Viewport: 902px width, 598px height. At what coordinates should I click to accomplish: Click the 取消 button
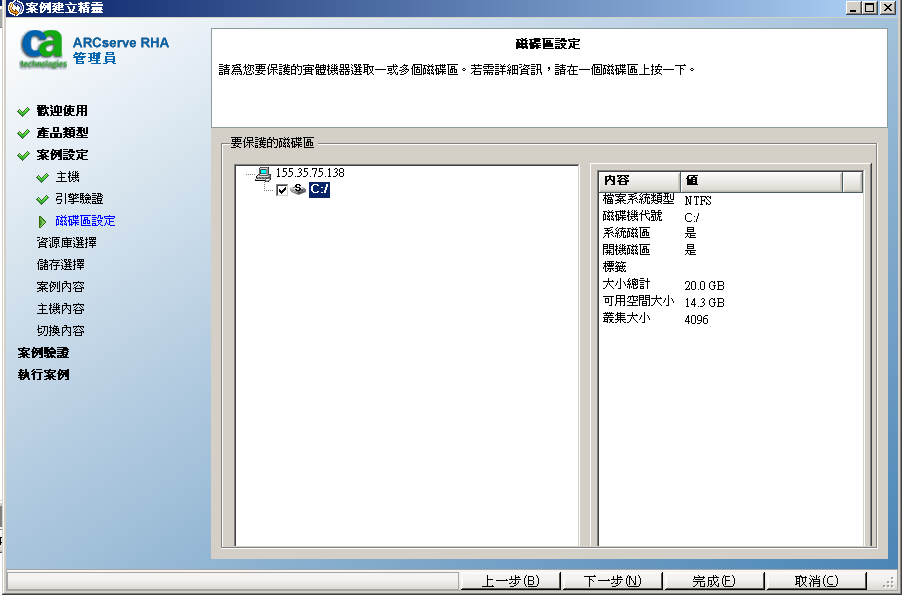[815, 580]
